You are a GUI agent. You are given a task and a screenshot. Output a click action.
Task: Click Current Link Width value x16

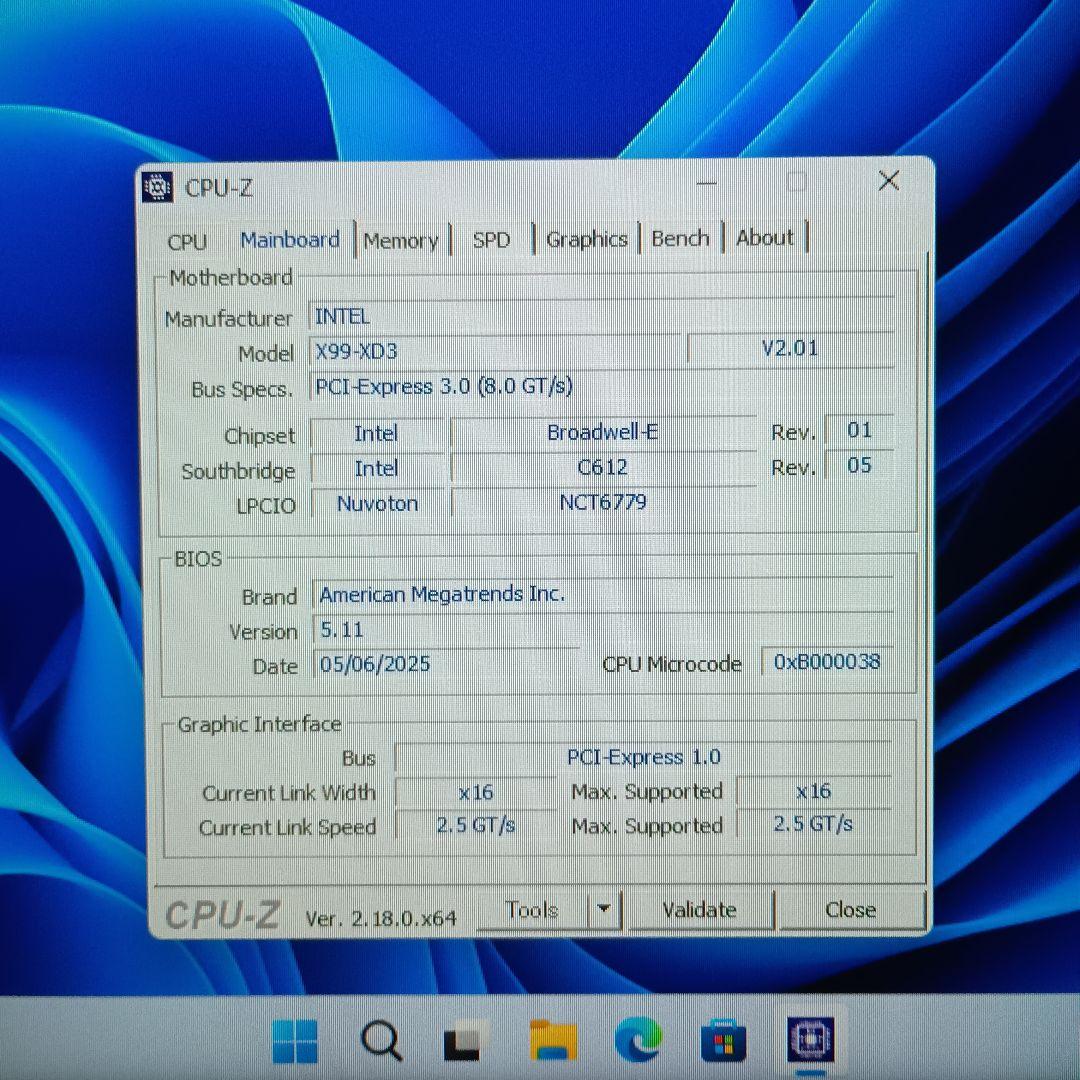[476, 792]
